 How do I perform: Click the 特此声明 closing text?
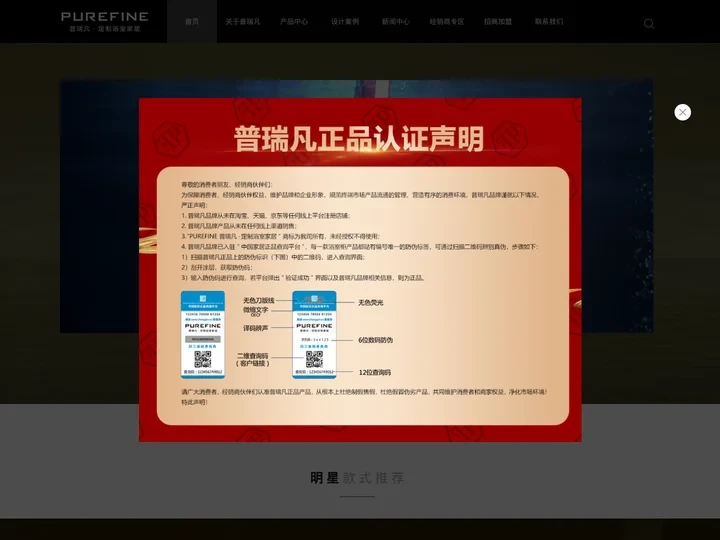pos(194,402)
